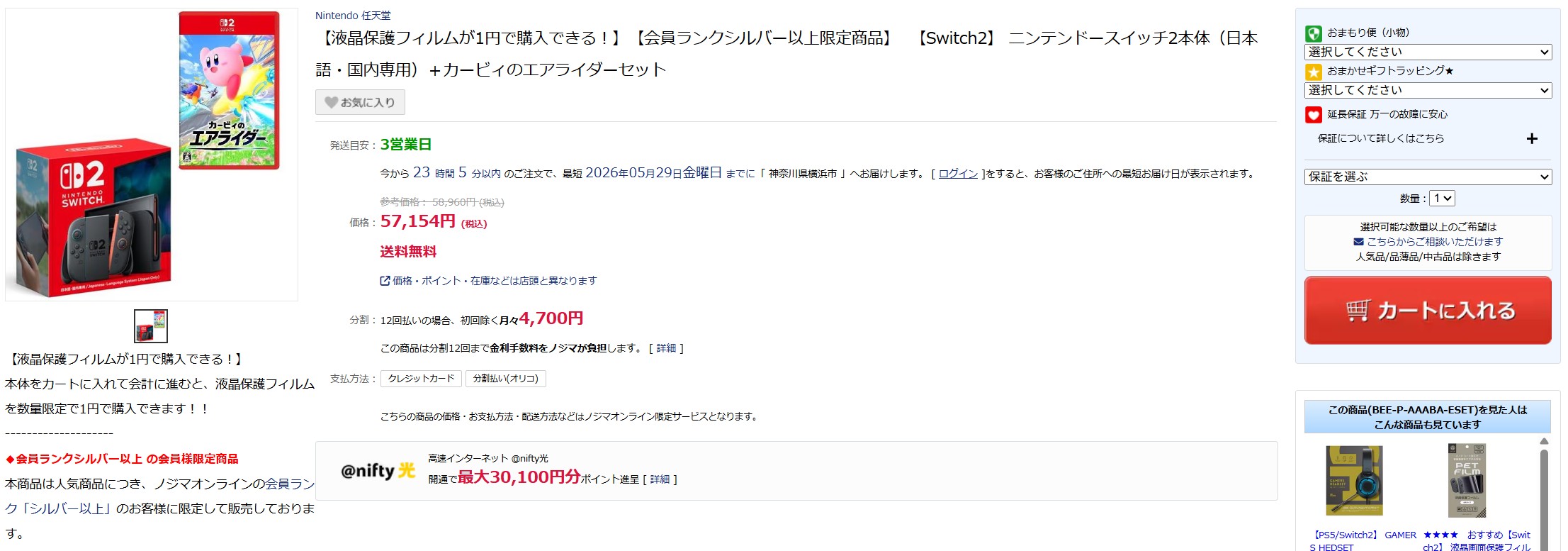The width and height of the screenshot is (1568, 551).
Task: Click the Nintendo 任天堂 brand link
Action: point(353,16)
